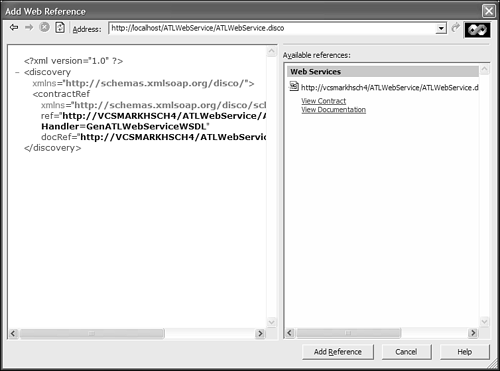Image resolution: width=500 pixels, height=371 pixels.
Task: Click the document icon beside the vcsmarkhsch4 URL
Action: pos(294,87)
